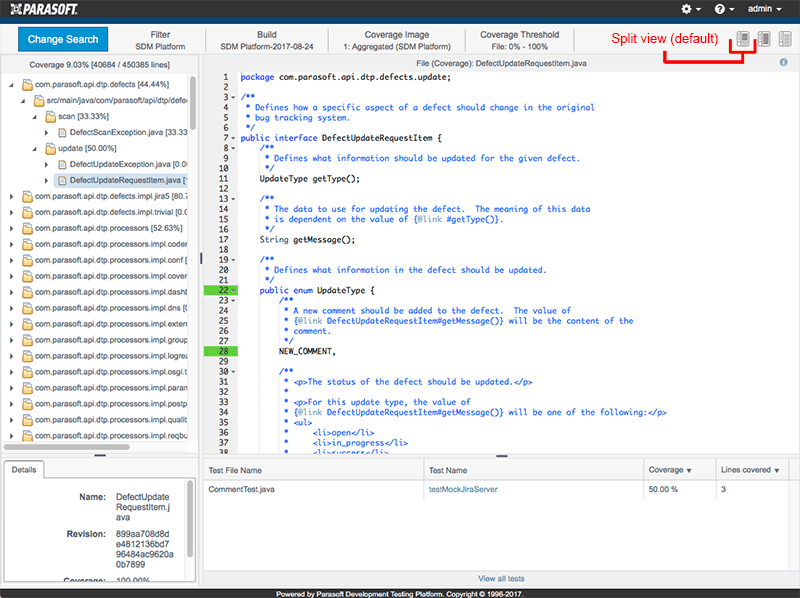Screen dimensions: 800x598
Task: Click the file icon of DefectUpdateException.java
Action: tap(62, 164)
